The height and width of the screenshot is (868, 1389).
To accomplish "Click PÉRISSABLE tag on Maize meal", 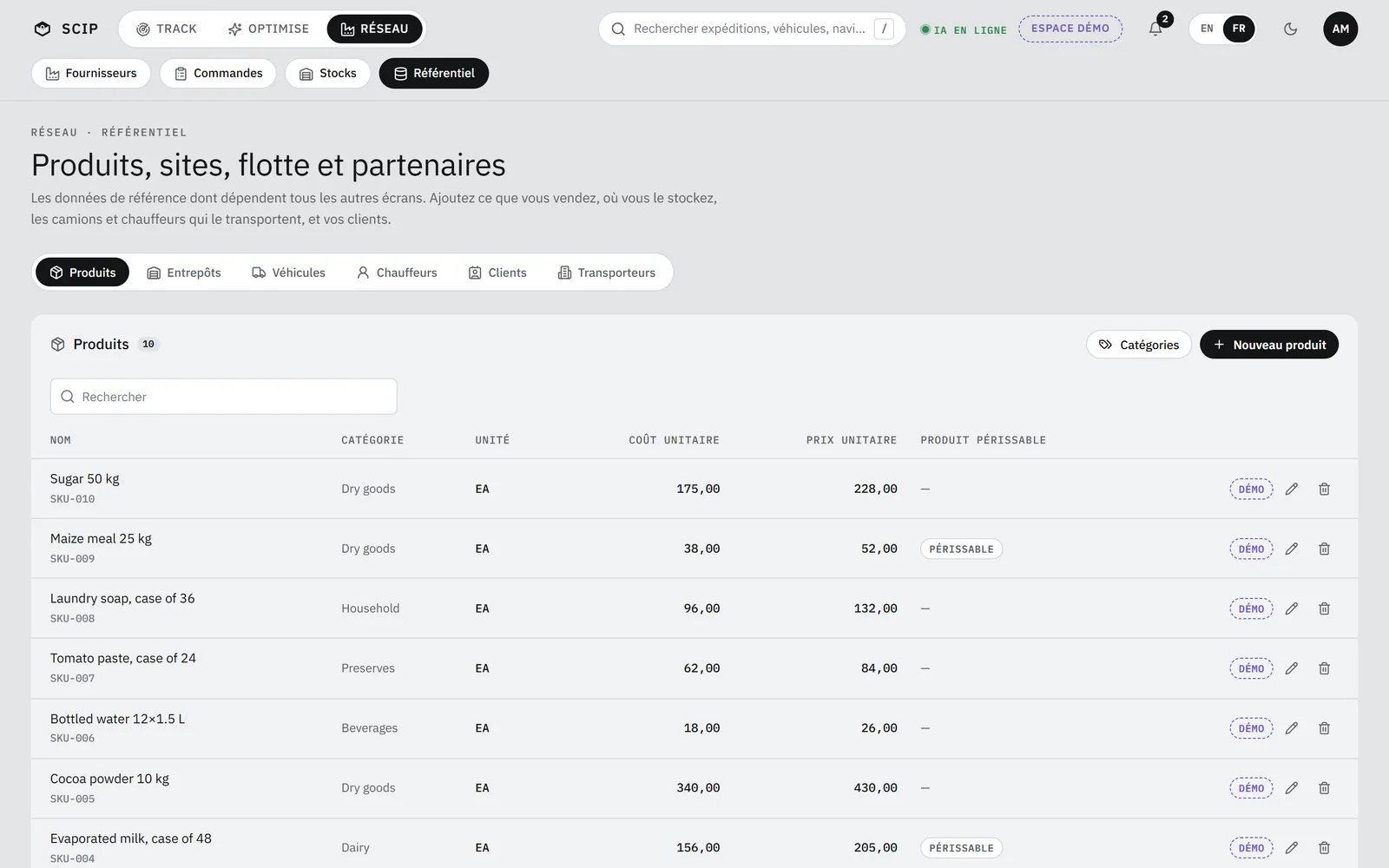I will tap(961, 549).
